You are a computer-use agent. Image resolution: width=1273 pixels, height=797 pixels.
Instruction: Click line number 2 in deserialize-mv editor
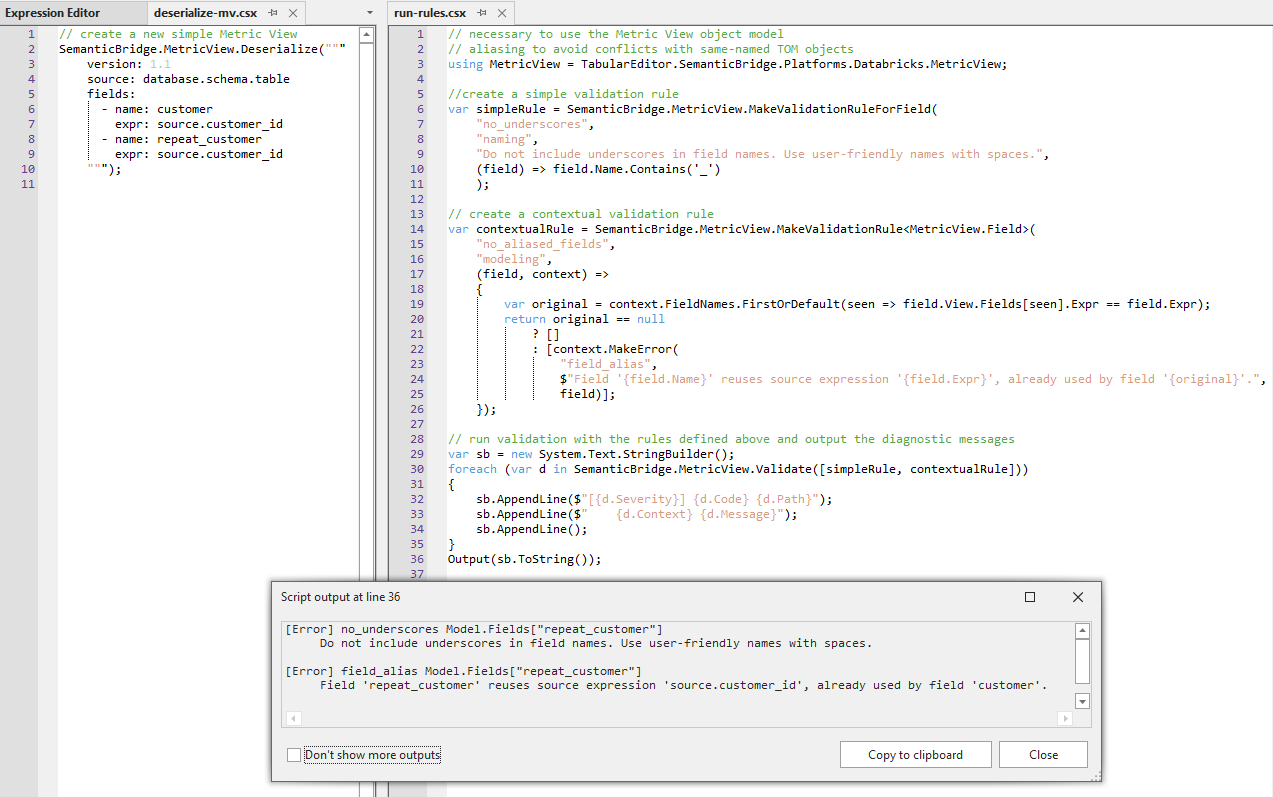click(x=33, y=49)
